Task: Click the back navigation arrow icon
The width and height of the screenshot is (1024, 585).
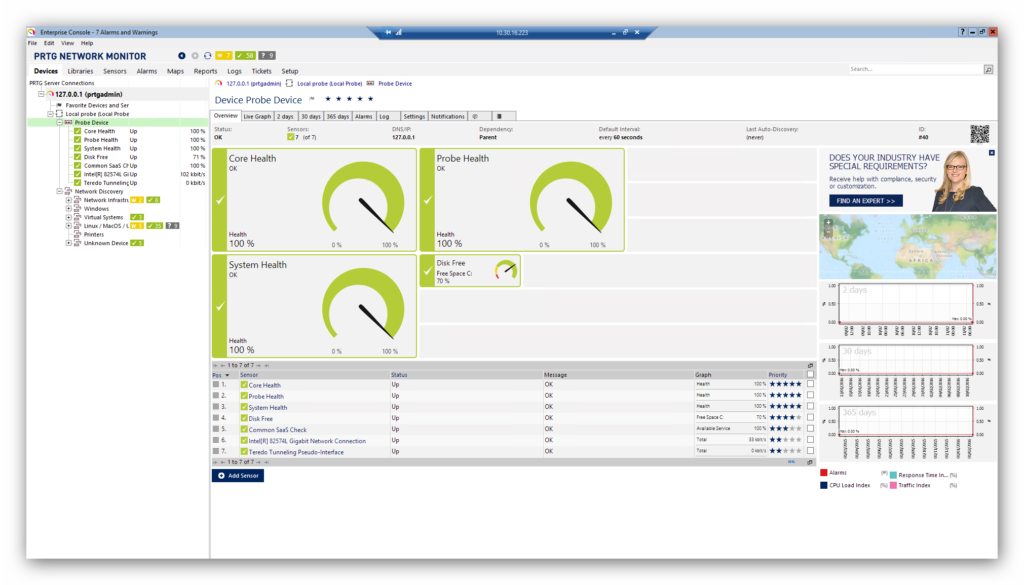Action: click(181, 56)
